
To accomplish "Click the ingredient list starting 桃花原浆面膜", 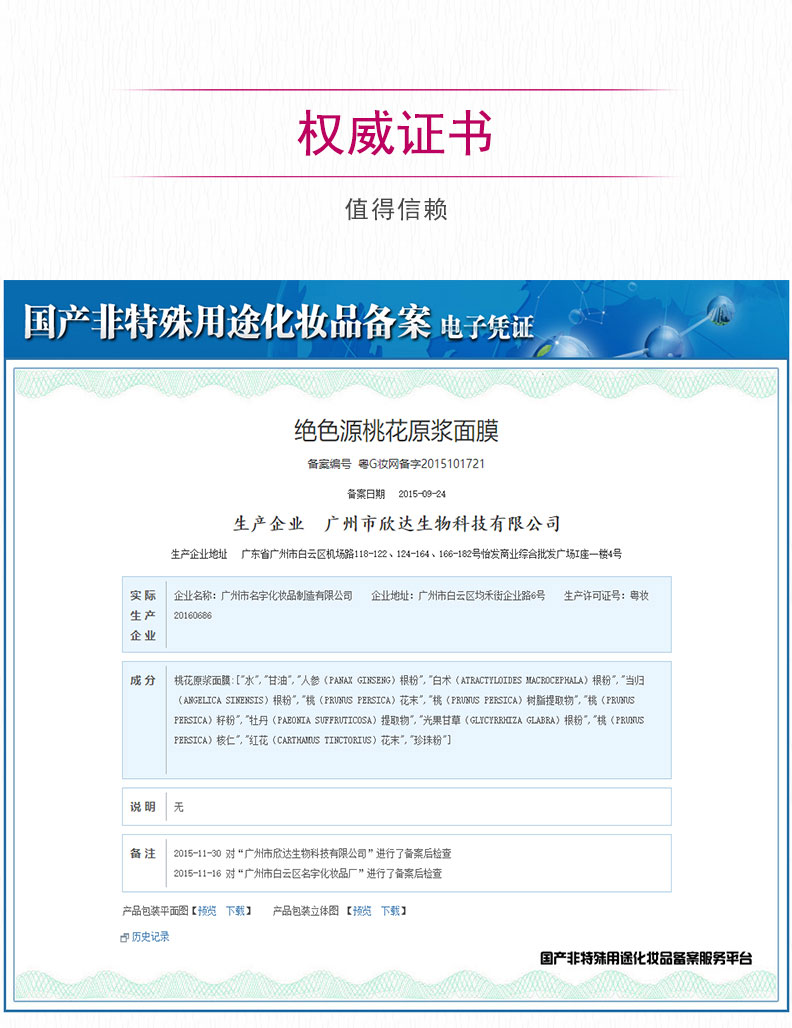I will [409, 710].
